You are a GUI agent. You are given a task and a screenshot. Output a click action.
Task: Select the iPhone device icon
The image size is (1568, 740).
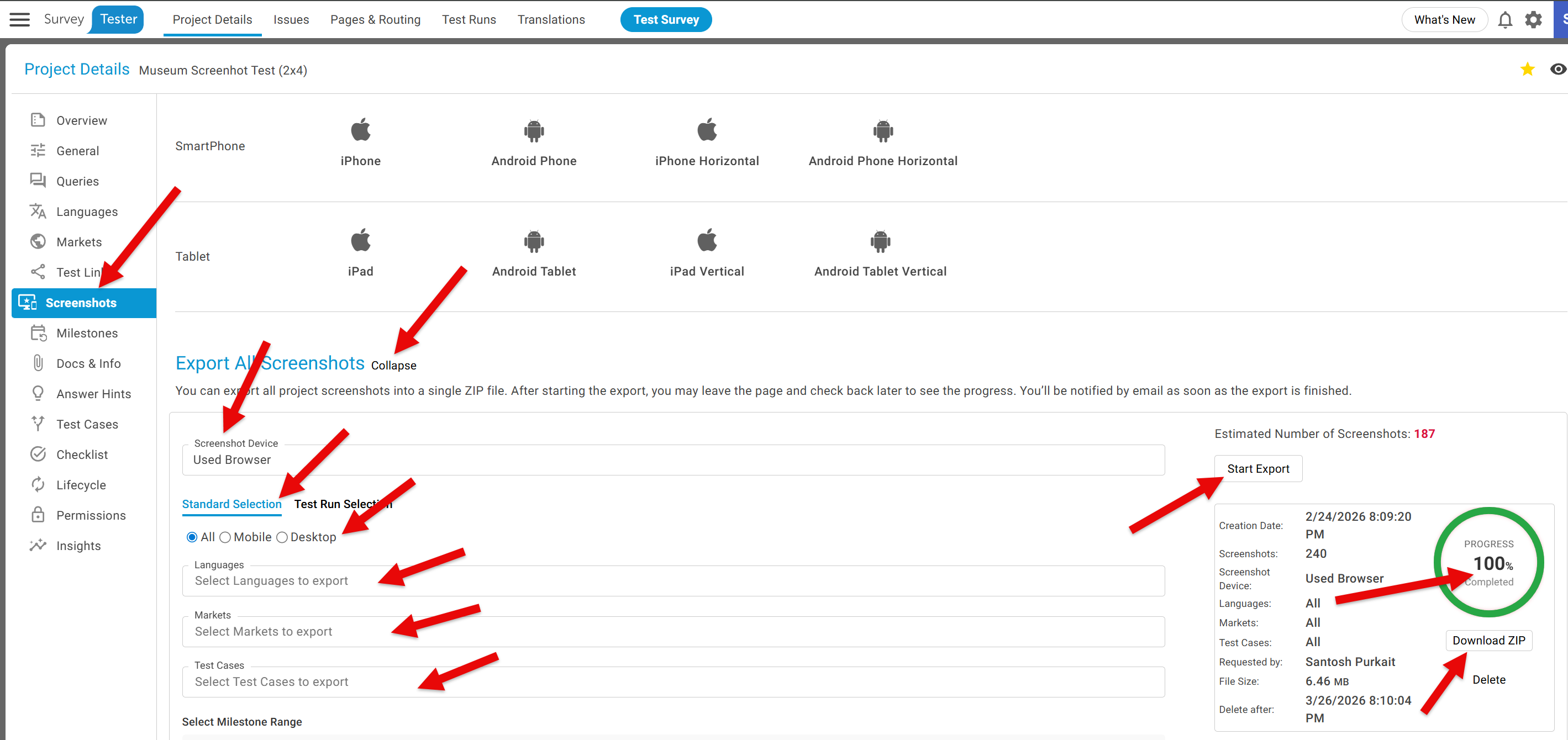(x=360, y=130)
